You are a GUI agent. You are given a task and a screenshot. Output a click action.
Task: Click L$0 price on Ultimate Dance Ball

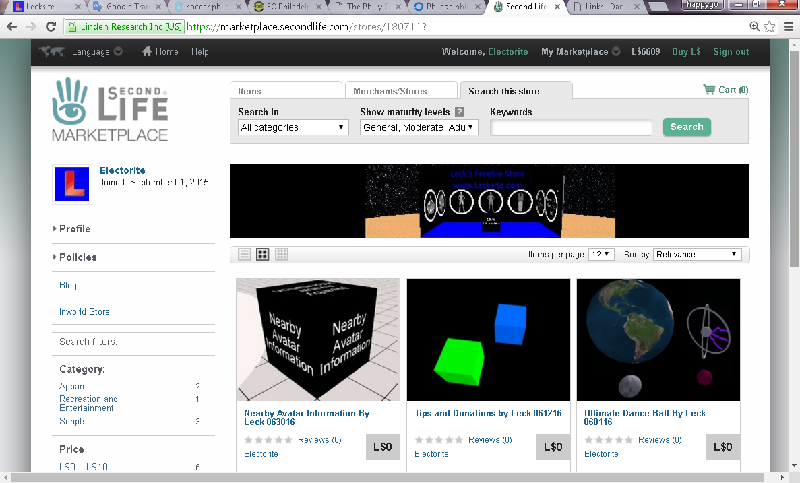(x=723, y=447)
